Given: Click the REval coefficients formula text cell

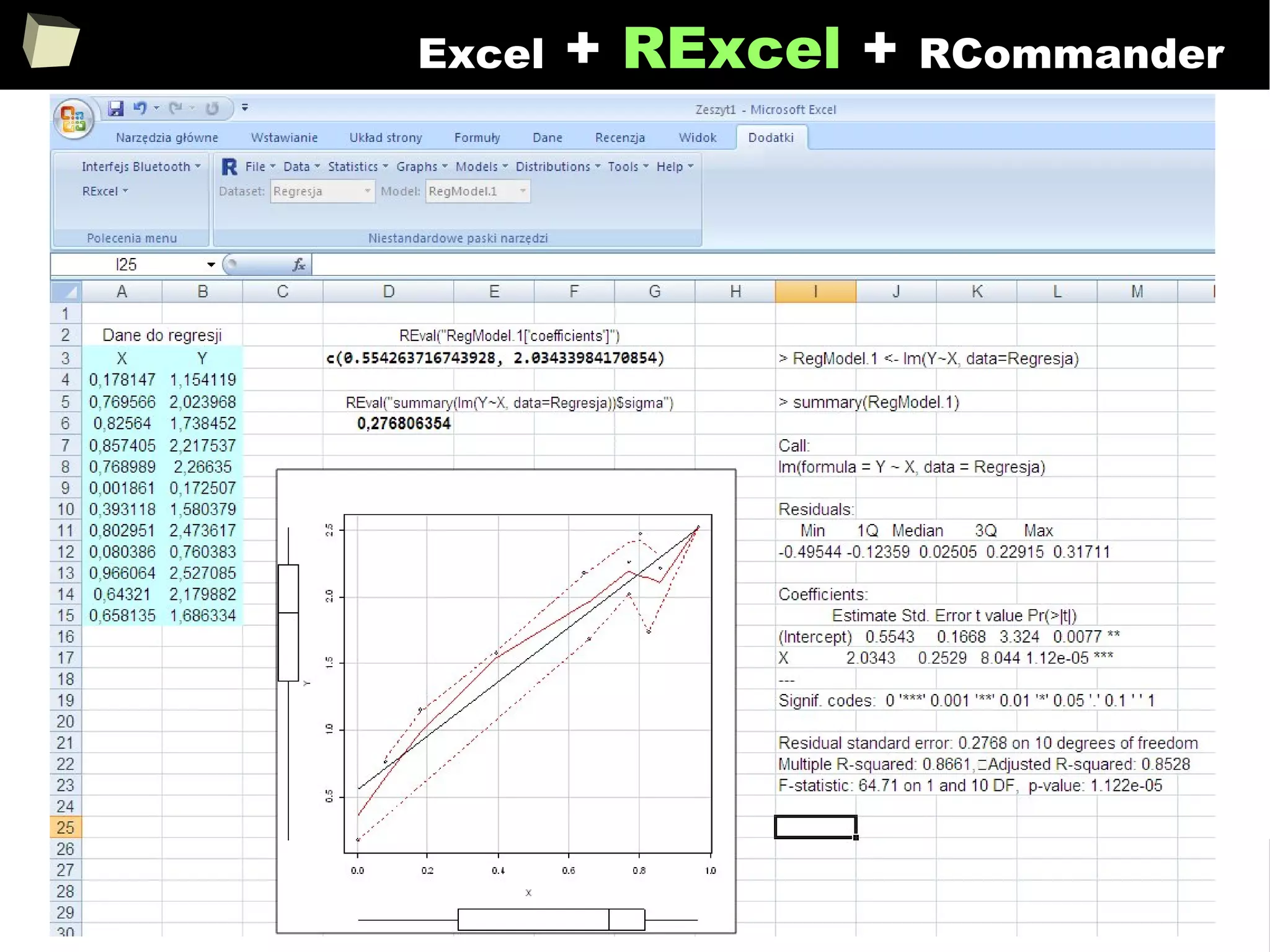Looking at the screenshot, I should pyautogui.click(x=509, y=336).
